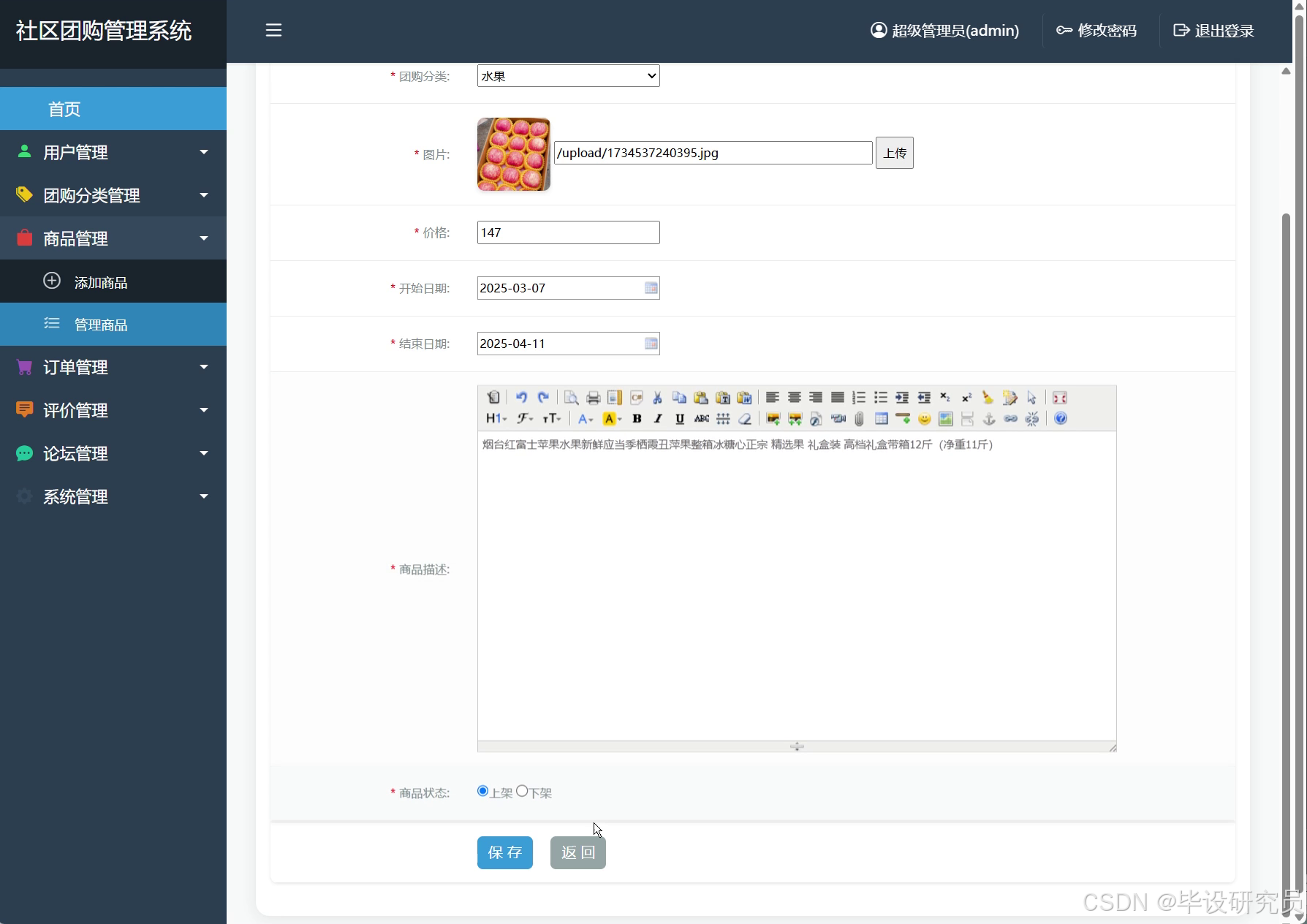
Task: Open the 系统管理 sidebar menu
Action: click(113, 496)
